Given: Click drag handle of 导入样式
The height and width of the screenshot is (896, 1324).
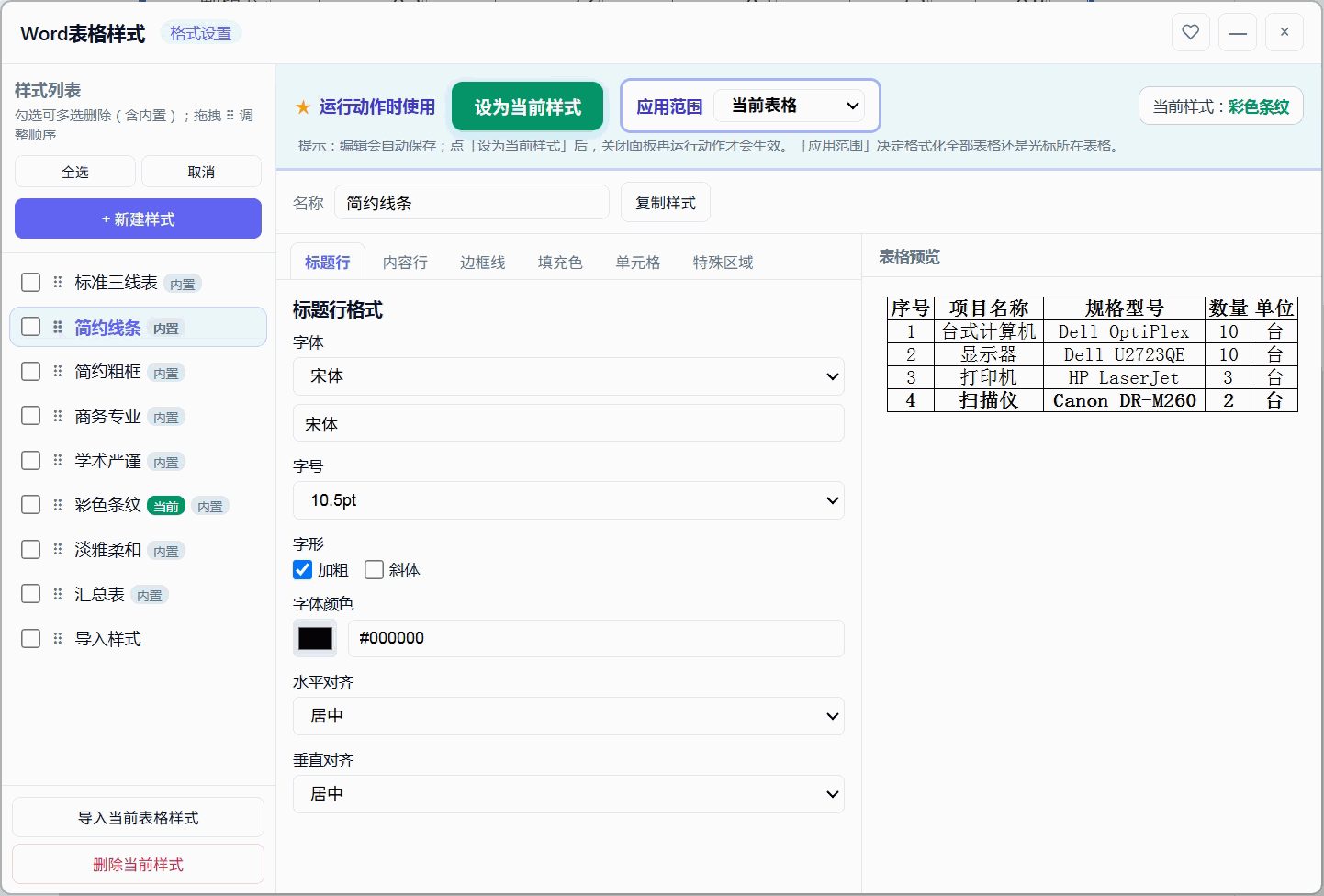Looking at the screenshot, I should point(58,639).
